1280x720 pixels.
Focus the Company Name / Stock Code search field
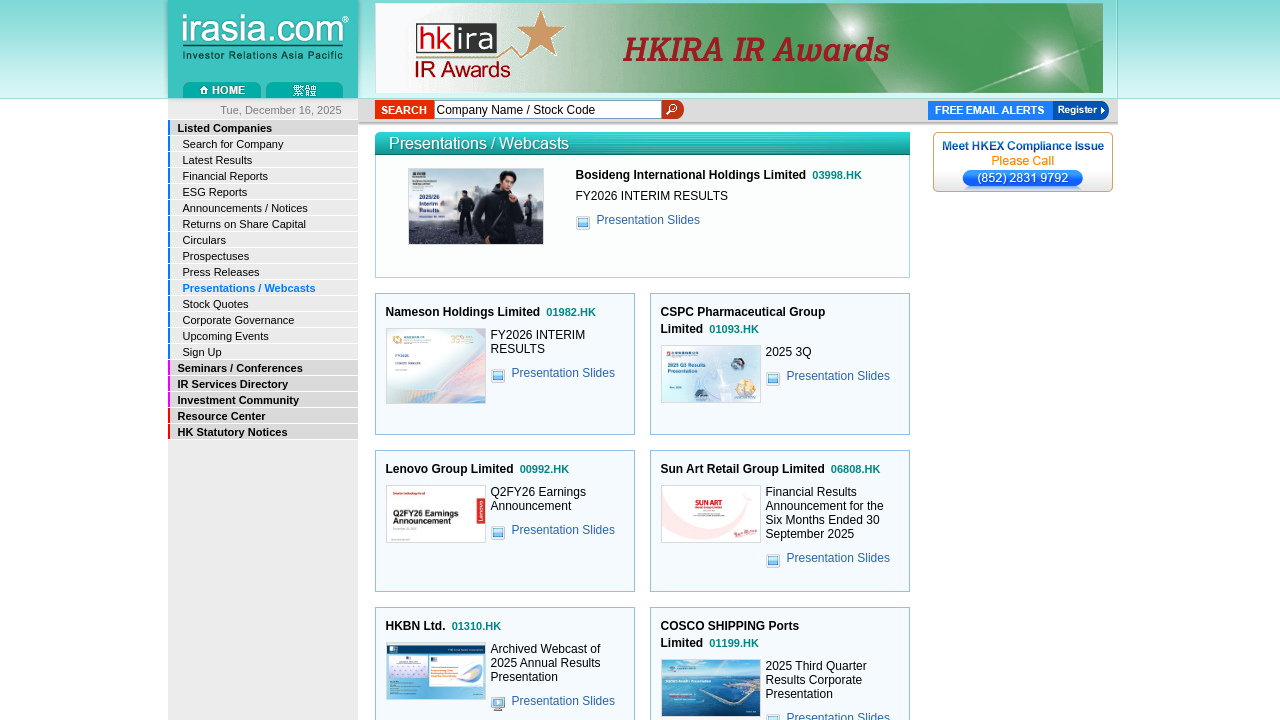(x=548, y=110)
